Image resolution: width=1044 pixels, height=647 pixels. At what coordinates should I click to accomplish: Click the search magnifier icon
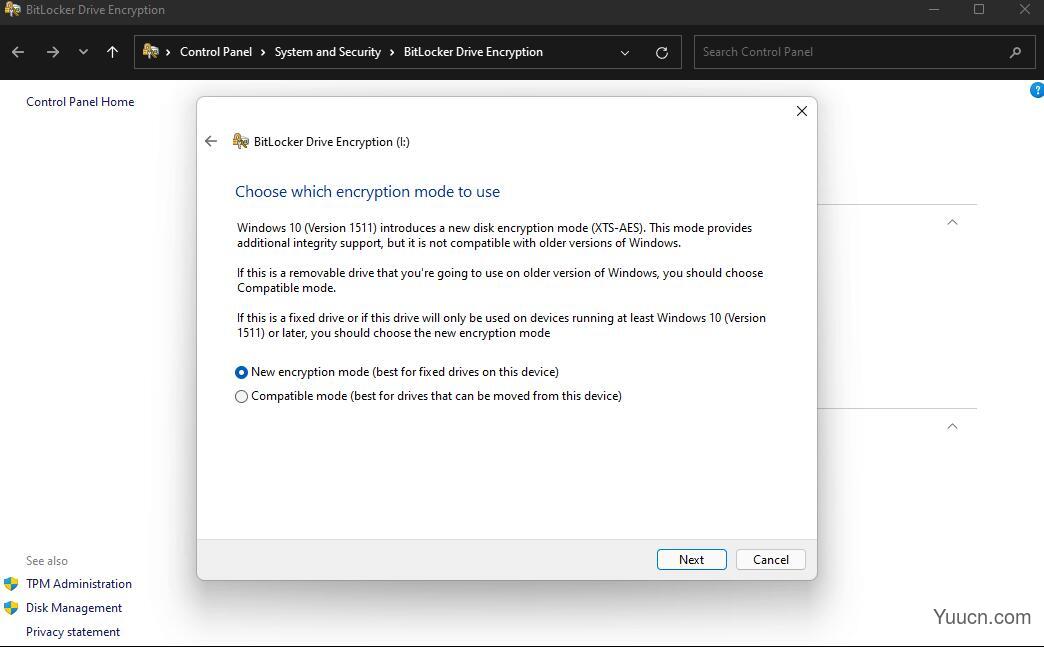pyautogui.click(x=1015, y=52)
